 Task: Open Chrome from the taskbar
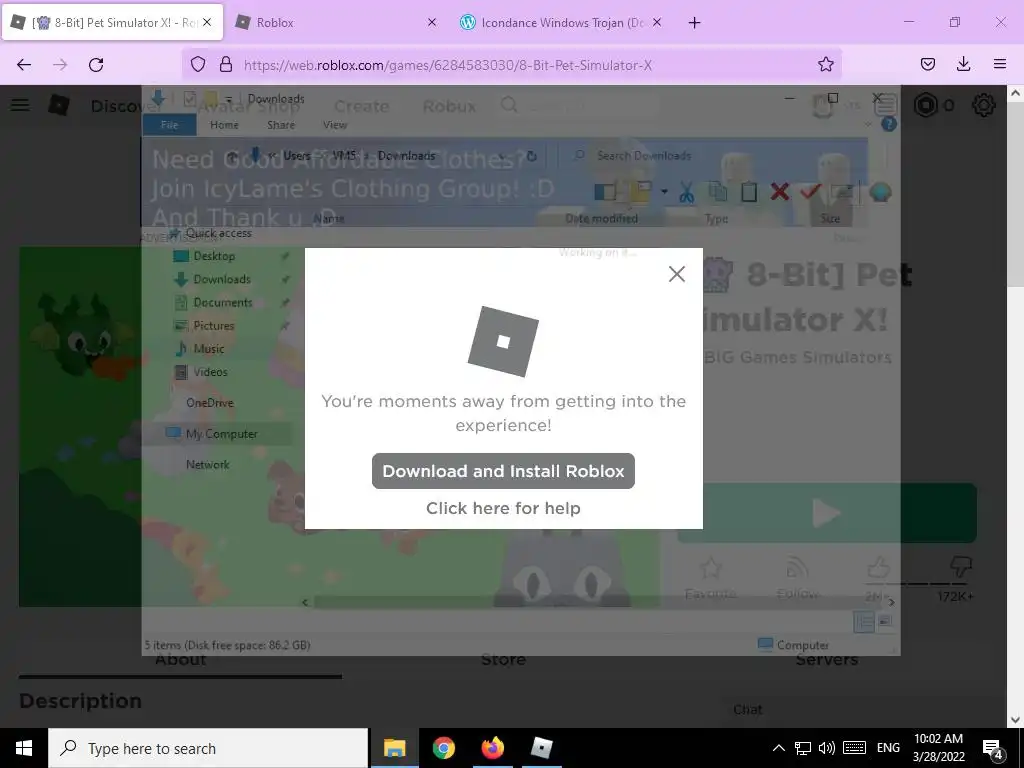click(x=443, y=748)
